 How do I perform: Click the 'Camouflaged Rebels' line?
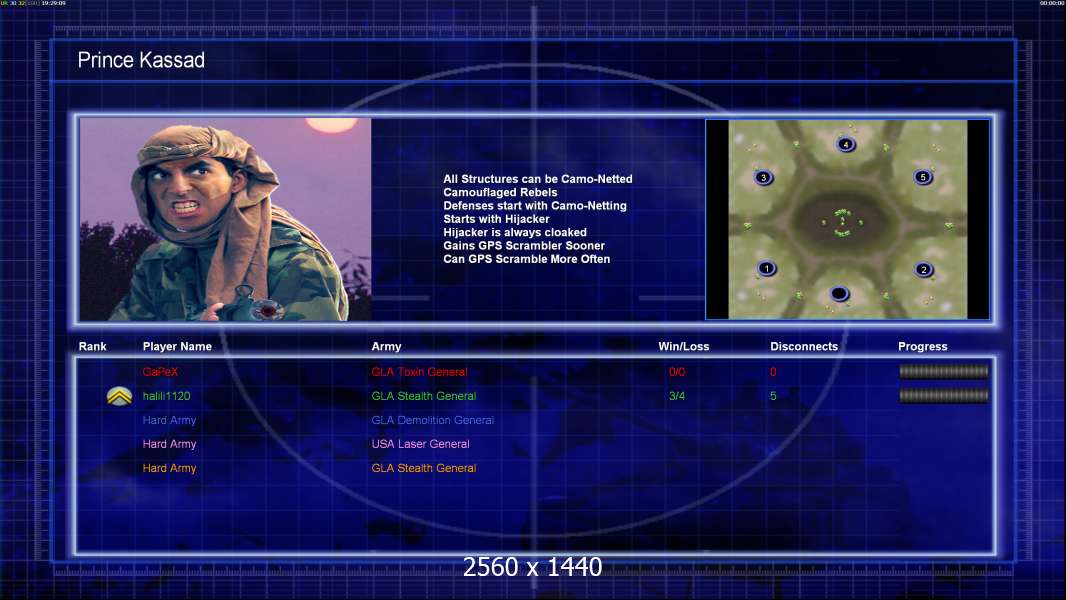point(500,192)
